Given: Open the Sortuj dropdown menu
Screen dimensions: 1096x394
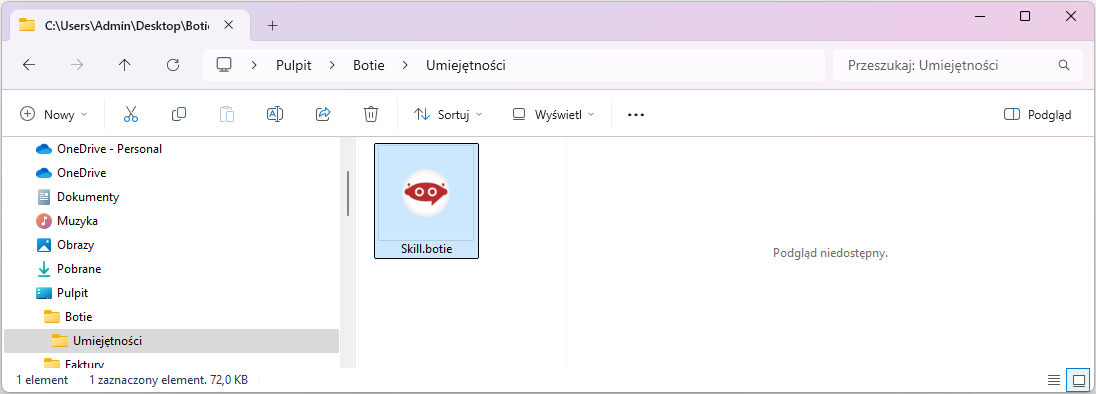Looking at the screenshot, I should pyautogui.click(x=449, y=115).
